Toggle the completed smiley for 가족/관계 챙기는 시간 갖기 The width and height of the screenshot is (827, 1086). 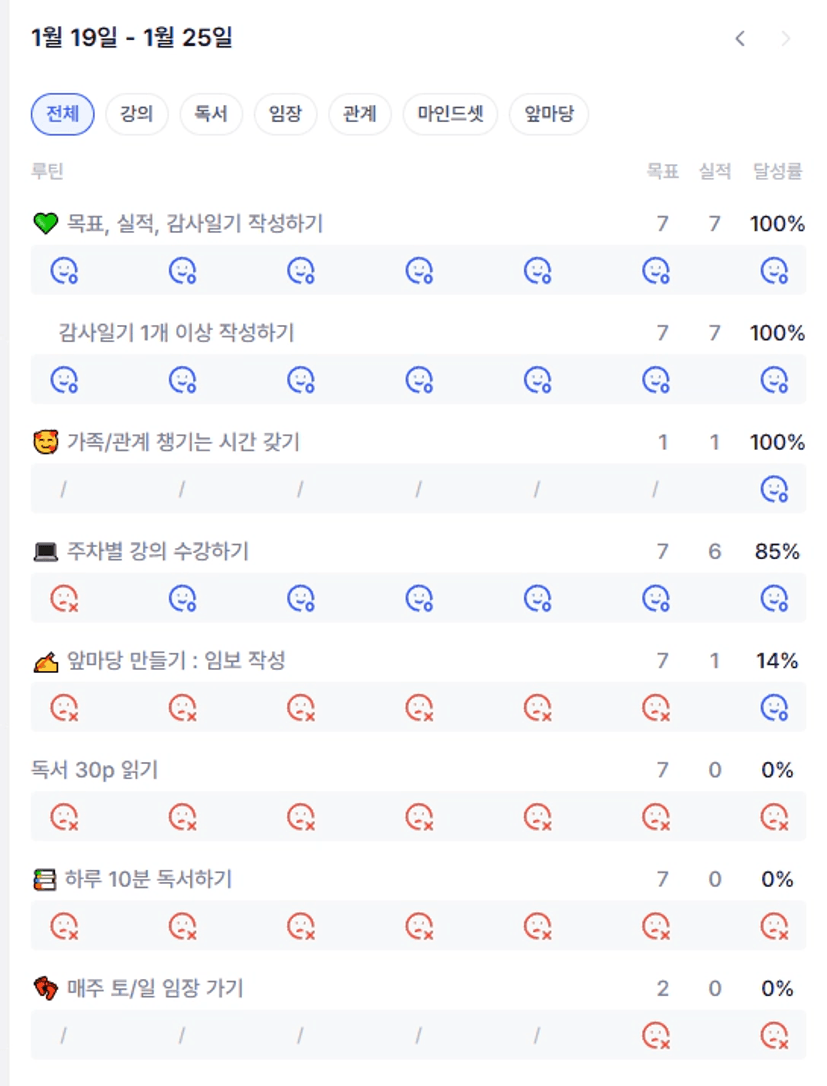click(x=774, y=489)
